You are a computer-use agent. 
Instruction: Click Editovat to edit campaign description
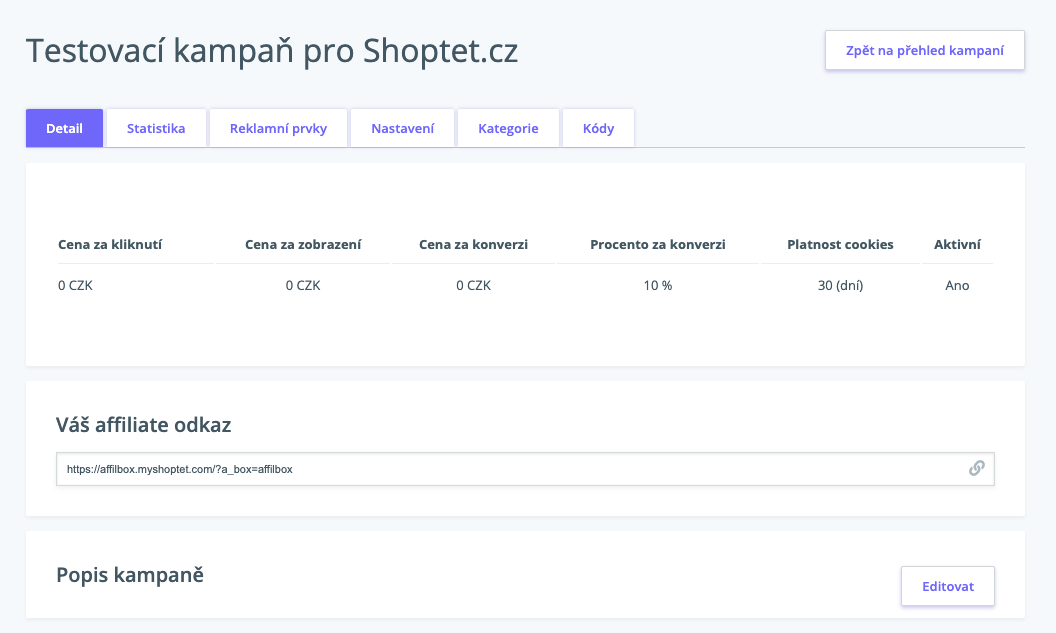click(948, 586)
